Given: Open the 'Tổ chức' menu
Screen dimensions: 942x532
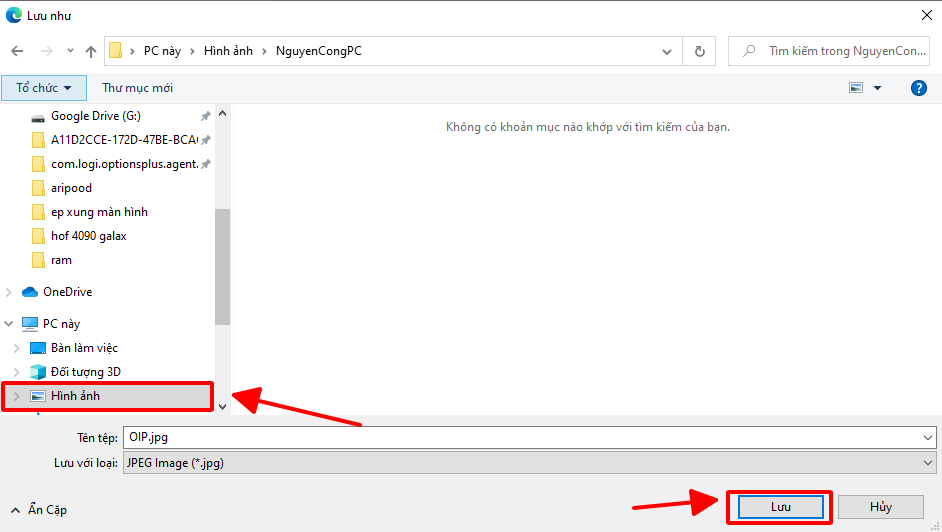Looking at the screenshot, I should (44, 88).
